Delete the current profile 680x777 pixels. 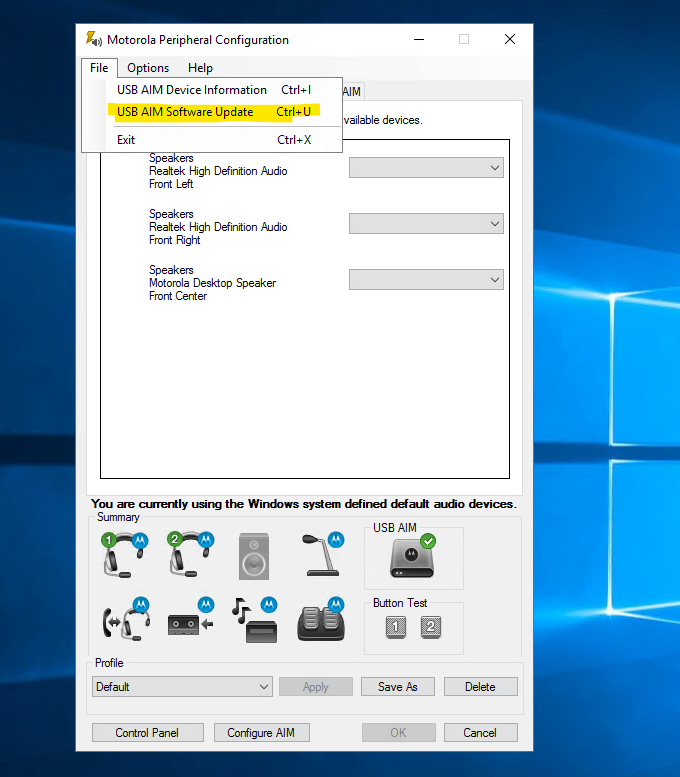click(x=480, y=687)
